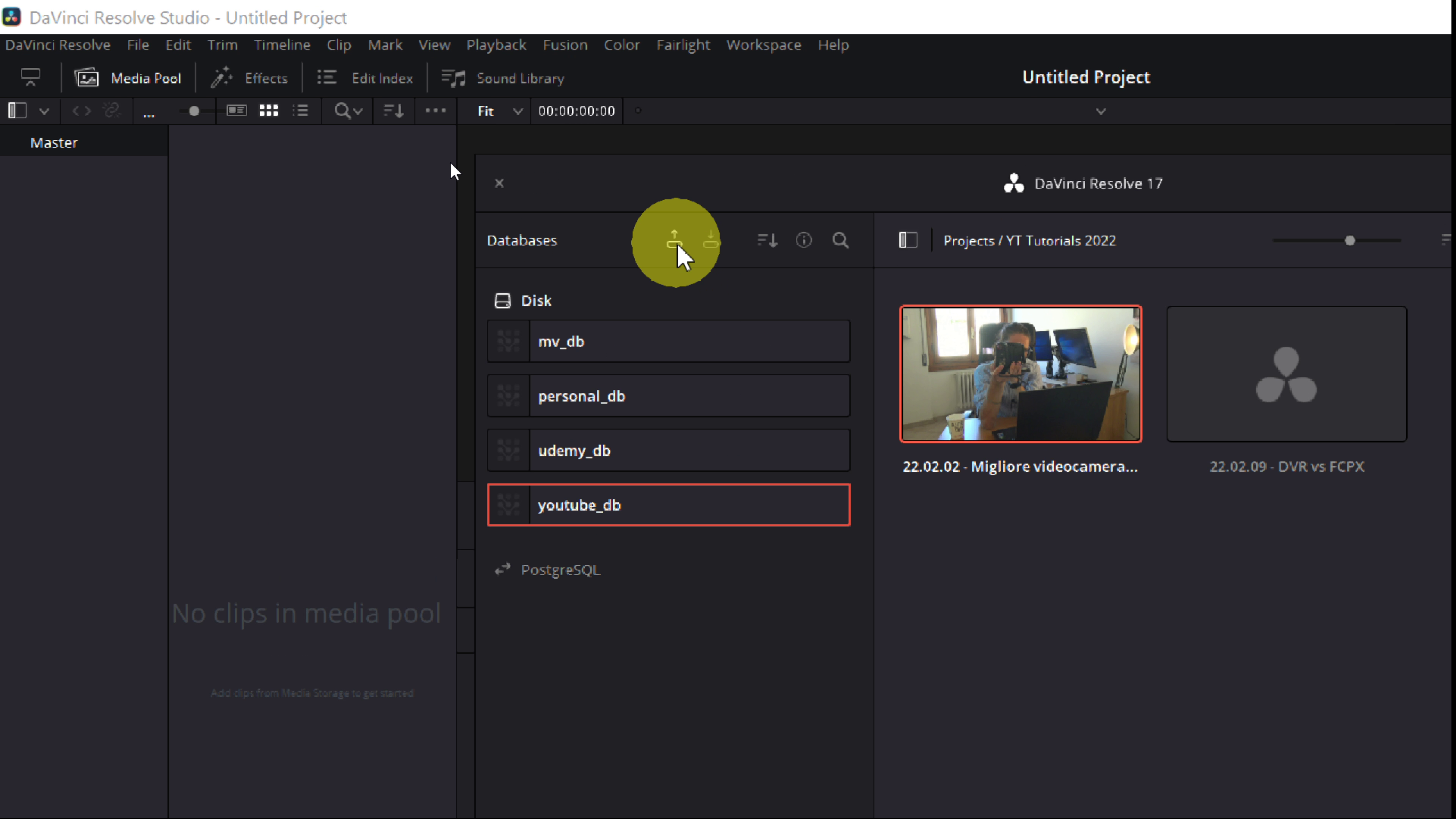The image size is (1456, 819).
Task: Open the File menu
Action: point(138,45)
